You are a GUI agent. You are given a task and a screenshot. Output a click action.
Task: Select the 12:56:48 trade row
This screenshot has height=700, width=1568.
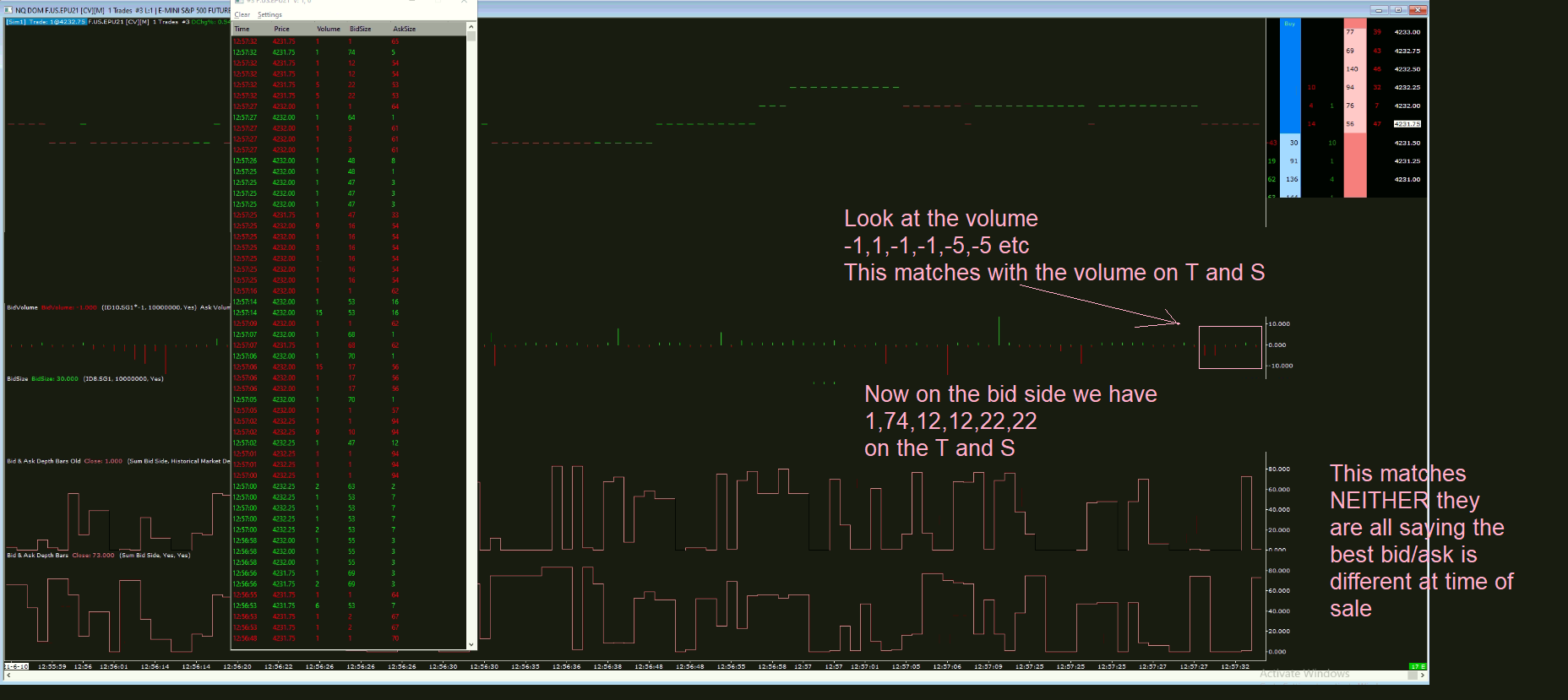[x=349, y=638]
